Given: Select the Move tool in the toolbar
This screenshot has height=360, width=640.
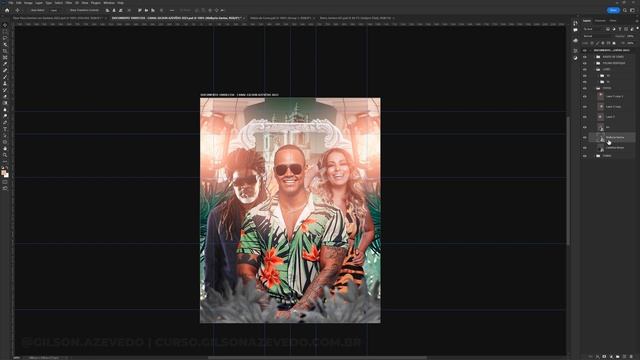Looking at the screenshot, I should (x=5, y=25).
